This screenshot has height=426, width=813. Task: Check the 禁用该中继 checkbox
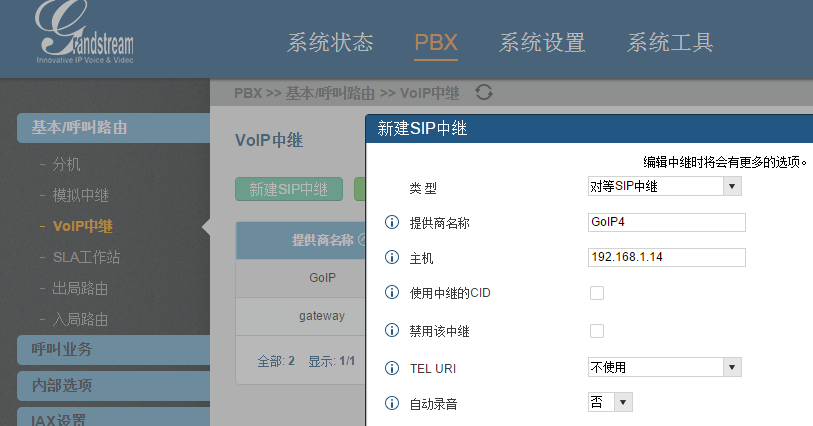(597, 331)
